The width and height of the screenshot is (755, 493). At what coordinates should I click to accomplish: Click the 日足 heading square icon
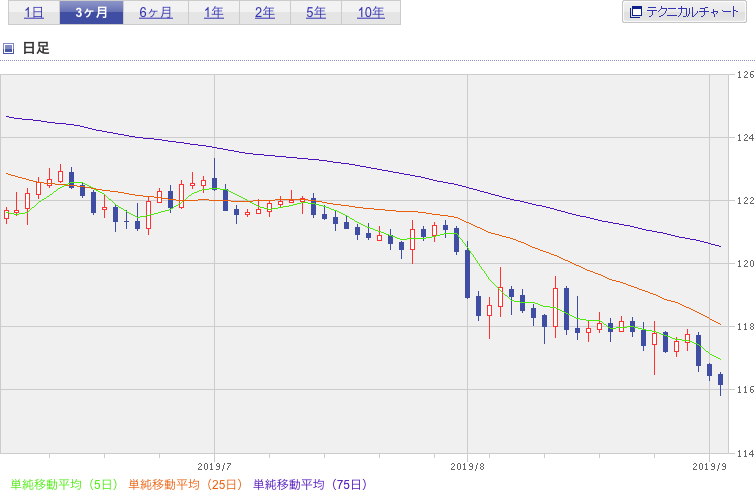tap(8, 48)
